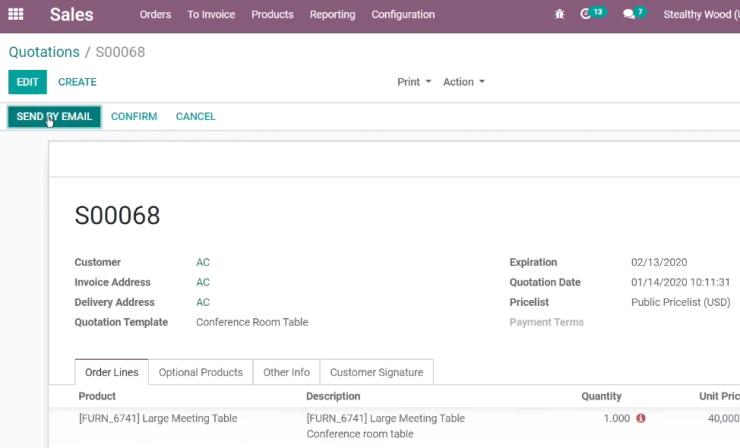Click the S00068 breadcrumb text

tap(120, 52)
